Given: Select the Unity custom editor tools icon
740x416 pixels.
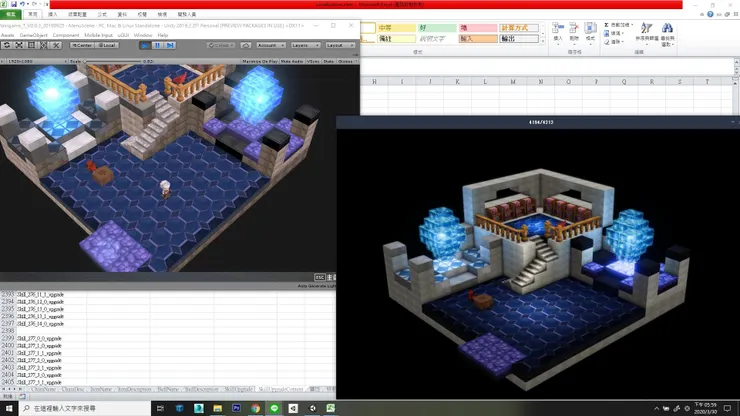Looking at the screenshot, I should click(56, 45).
